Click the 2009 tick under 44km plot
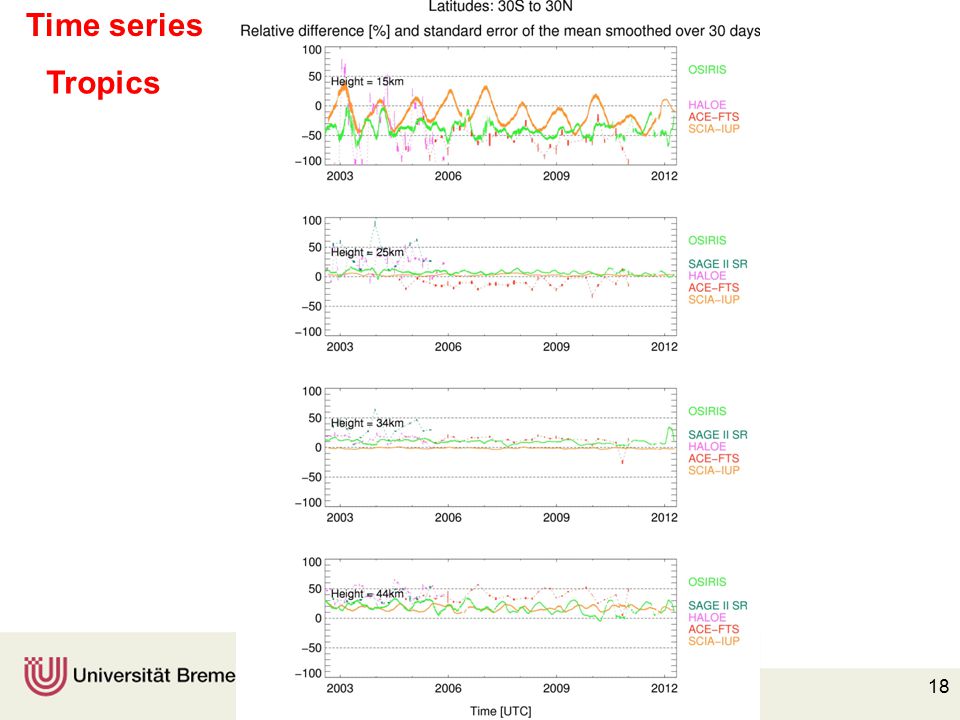Screen dimensions: 960x720 point(556,689)
